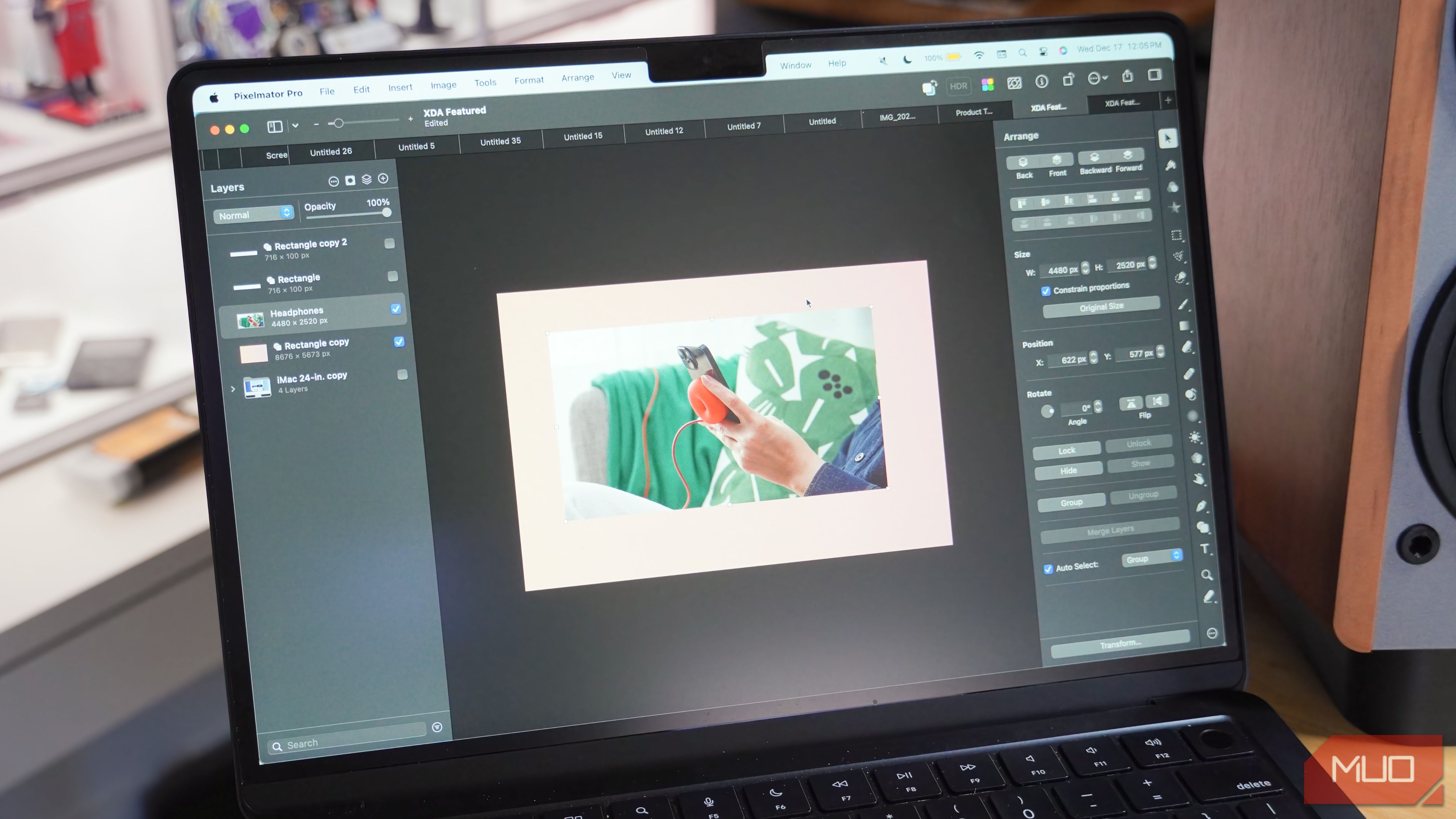The width and height of the screenshot is (1456, 819).
Task: Click the Opacity slider handle
Action: [x=387, y=213]
